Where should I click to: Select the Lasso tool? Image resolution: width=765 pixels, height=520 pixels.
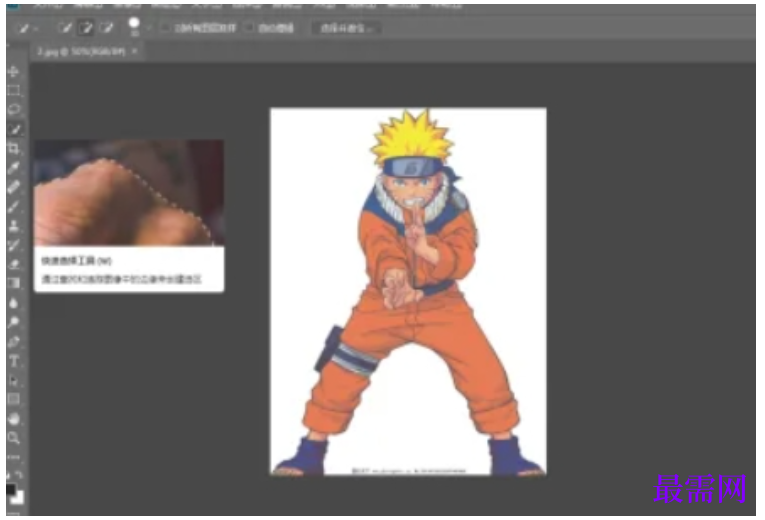(x=14, y=109)
